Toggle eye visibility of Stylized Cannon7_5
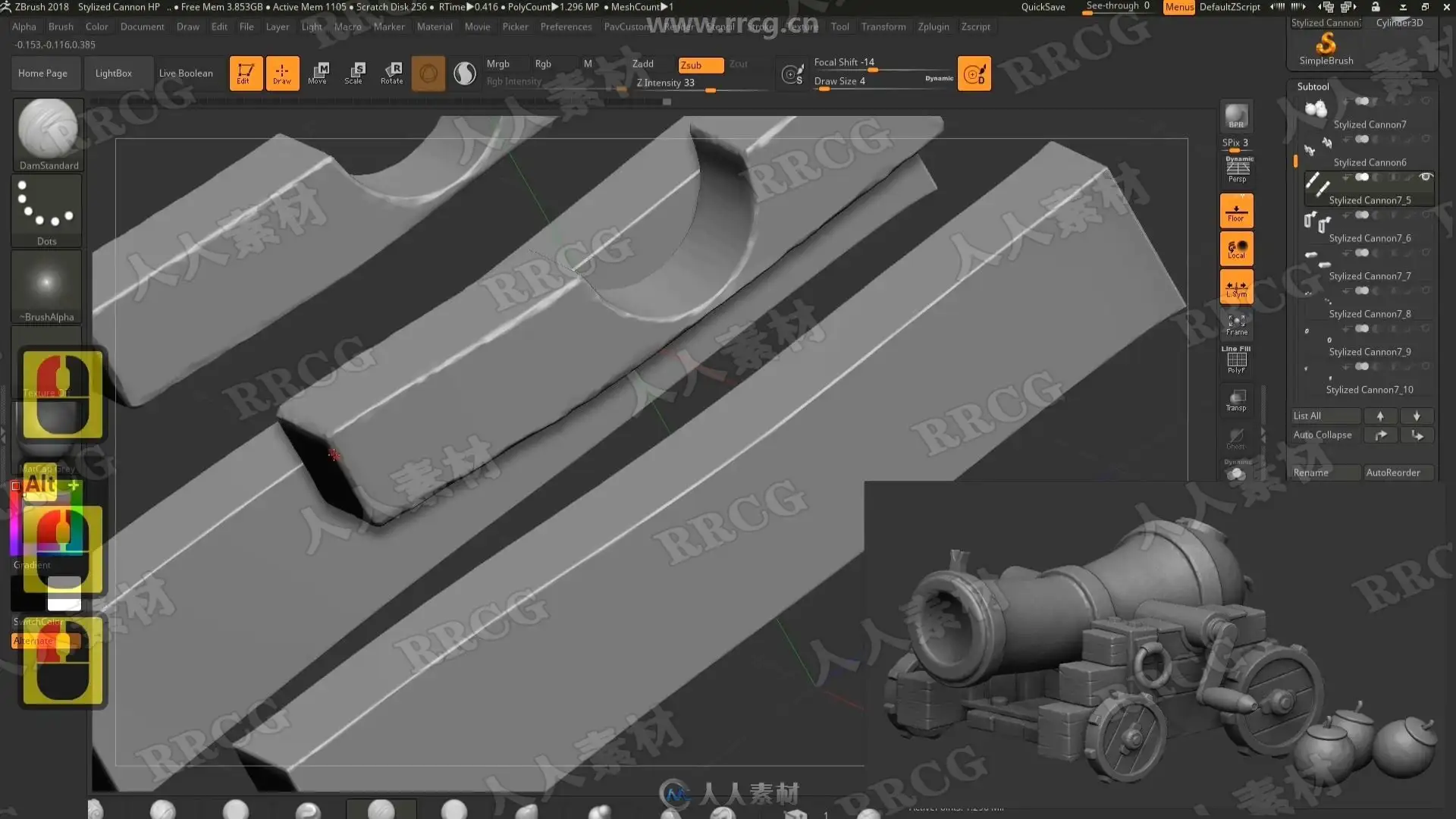The image size is (1456, 819). click(1426, 177)
